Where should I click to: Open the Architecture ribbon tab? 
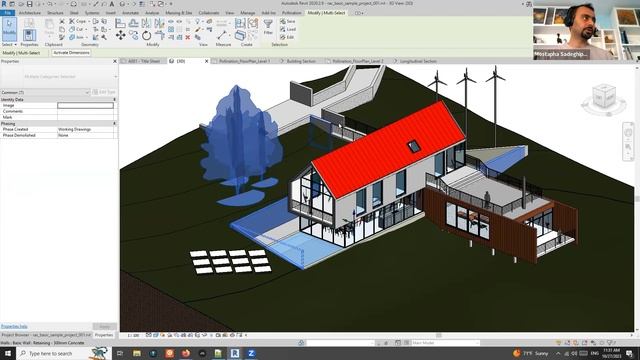[x=30, y=13]
